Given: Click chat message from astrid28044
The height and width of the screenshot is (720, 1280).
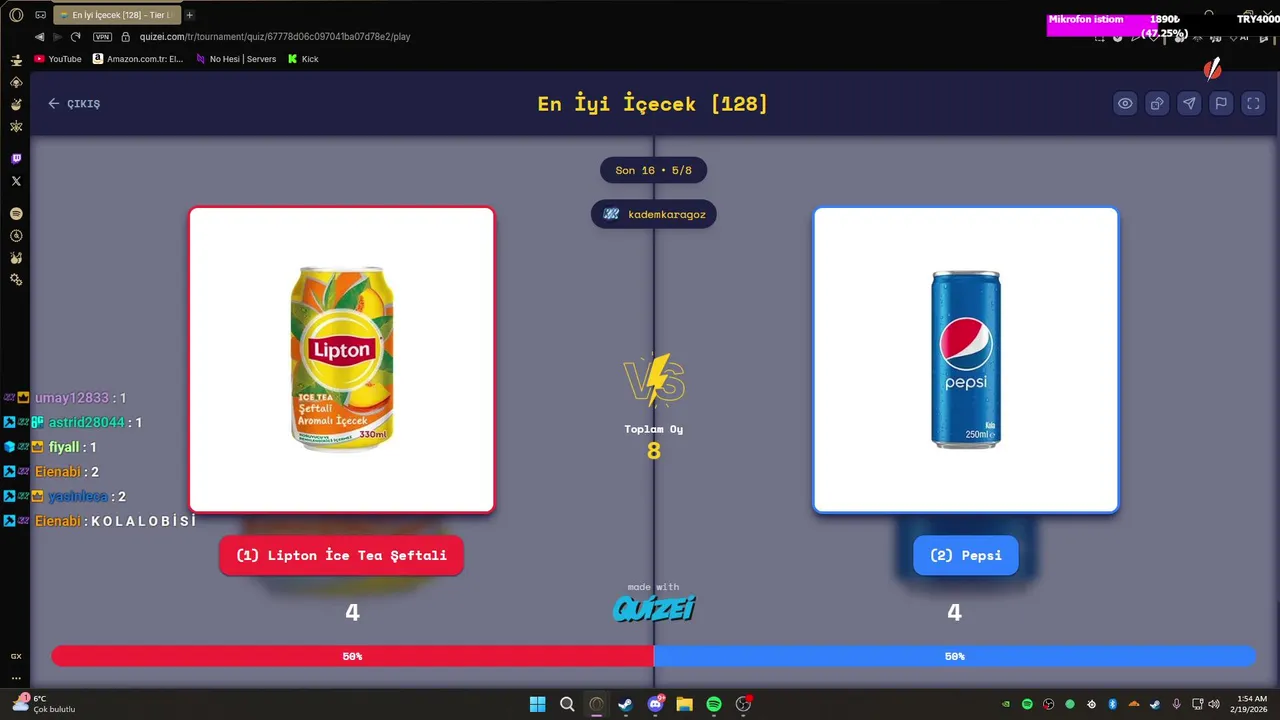Looking at the screenshot, I should 73,422.
